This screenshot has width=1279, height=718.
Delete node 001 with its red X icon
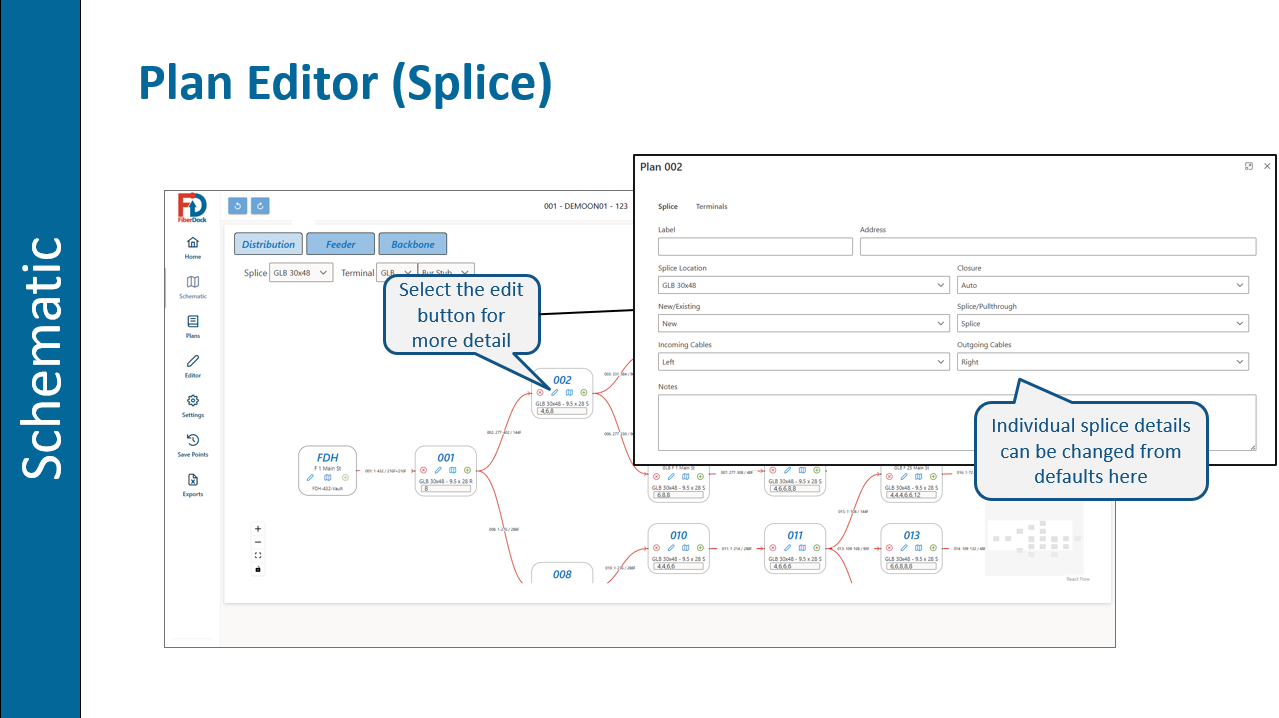(x=423, y=470)
